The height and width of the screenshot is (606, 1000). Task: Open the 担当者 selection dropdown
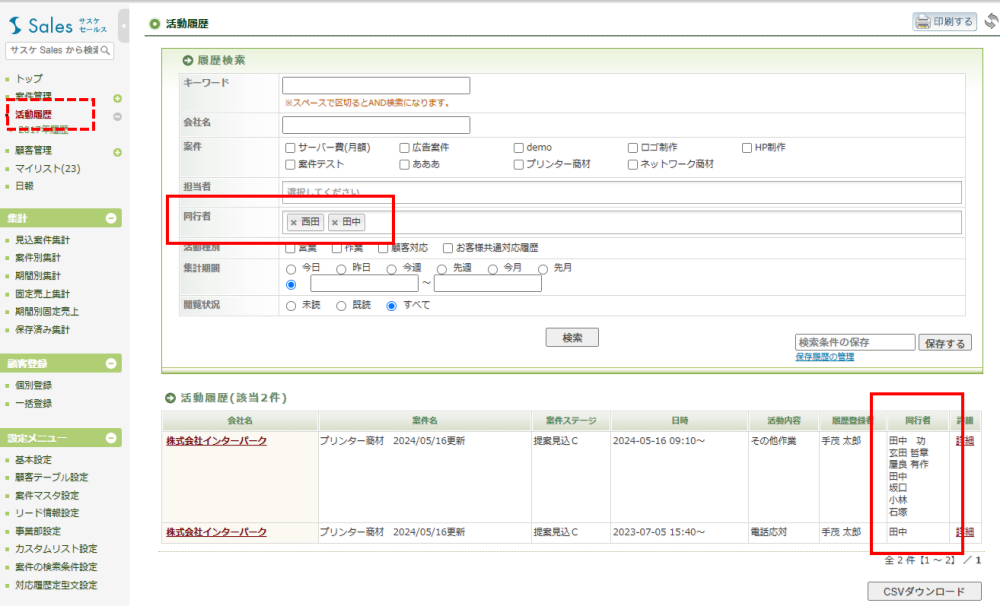621,192
